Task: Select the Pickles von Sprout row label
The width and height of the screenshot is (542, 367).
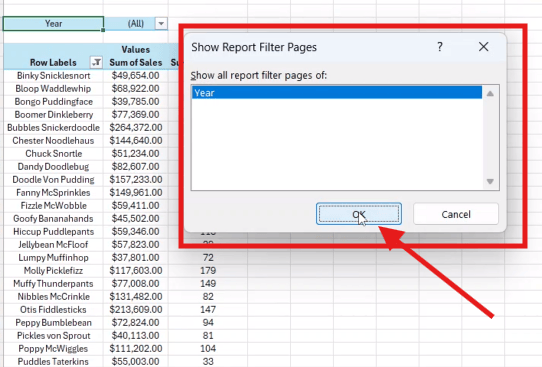Action: tap(53, 336)
